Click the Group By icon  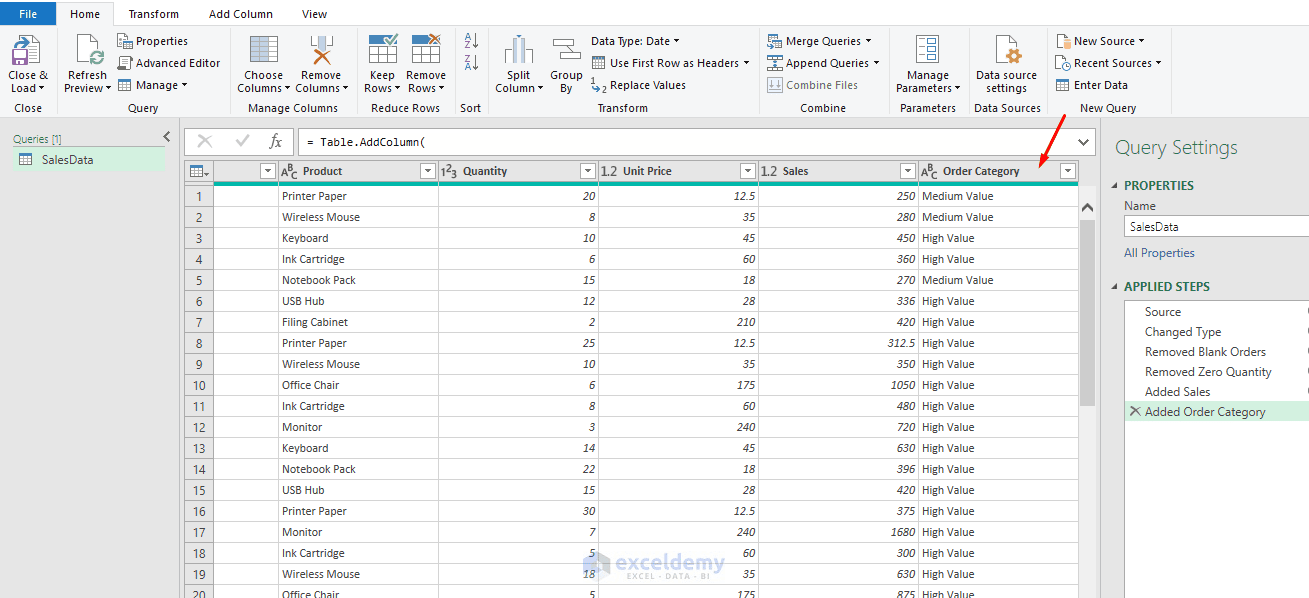[566, 50]
